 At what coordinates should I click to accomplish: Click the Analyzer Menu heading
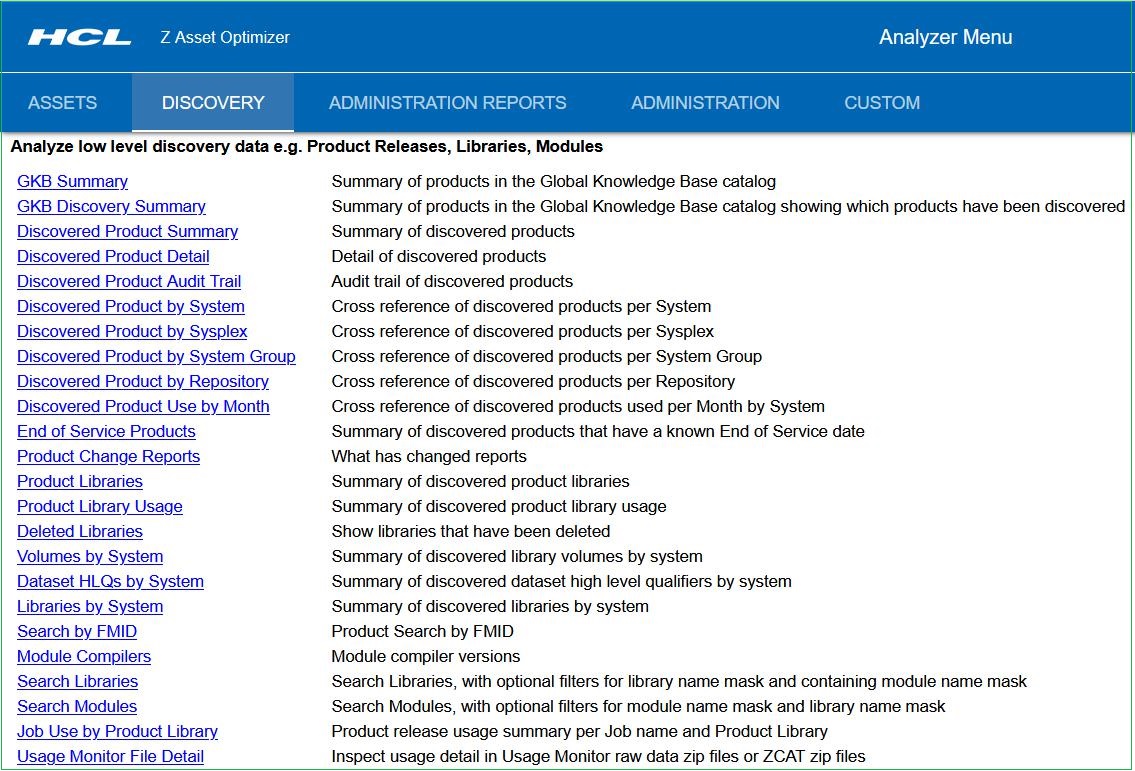coord(945,37)
